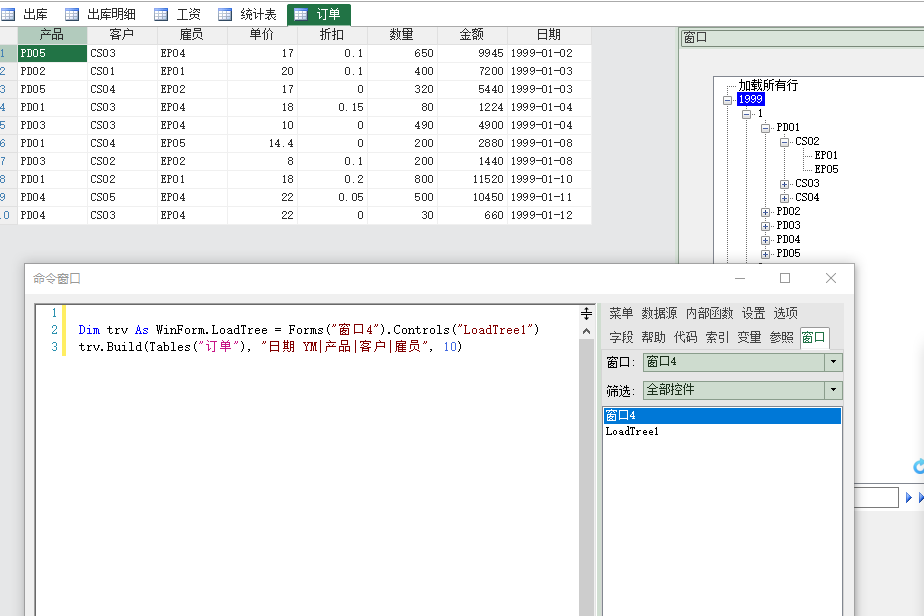
Task: Click the 单价 column header
Action: point(262,35)
